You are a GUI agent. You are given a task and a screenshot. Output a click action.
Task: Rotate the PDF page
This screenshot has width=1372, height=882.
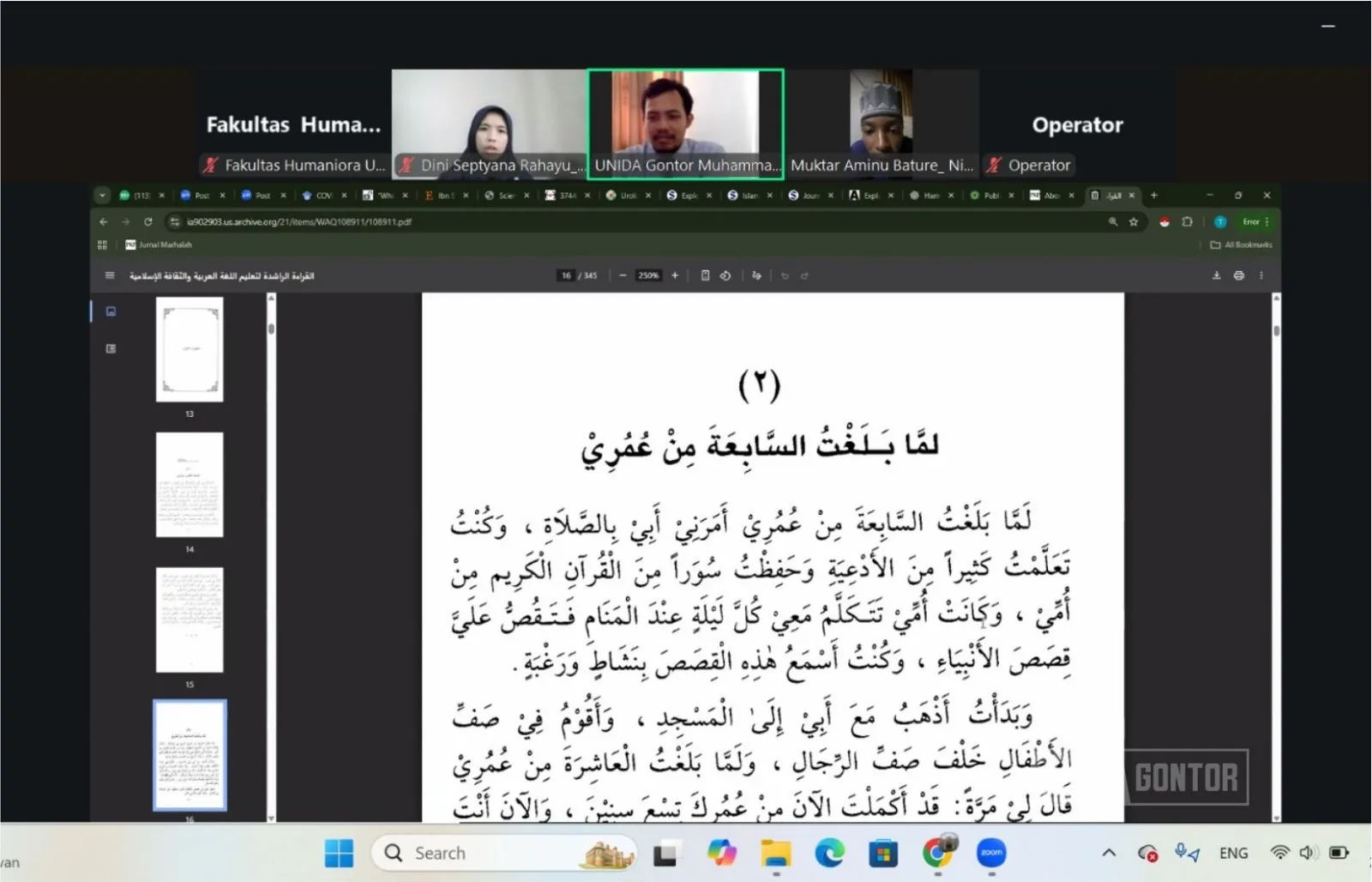click(726, 275)
